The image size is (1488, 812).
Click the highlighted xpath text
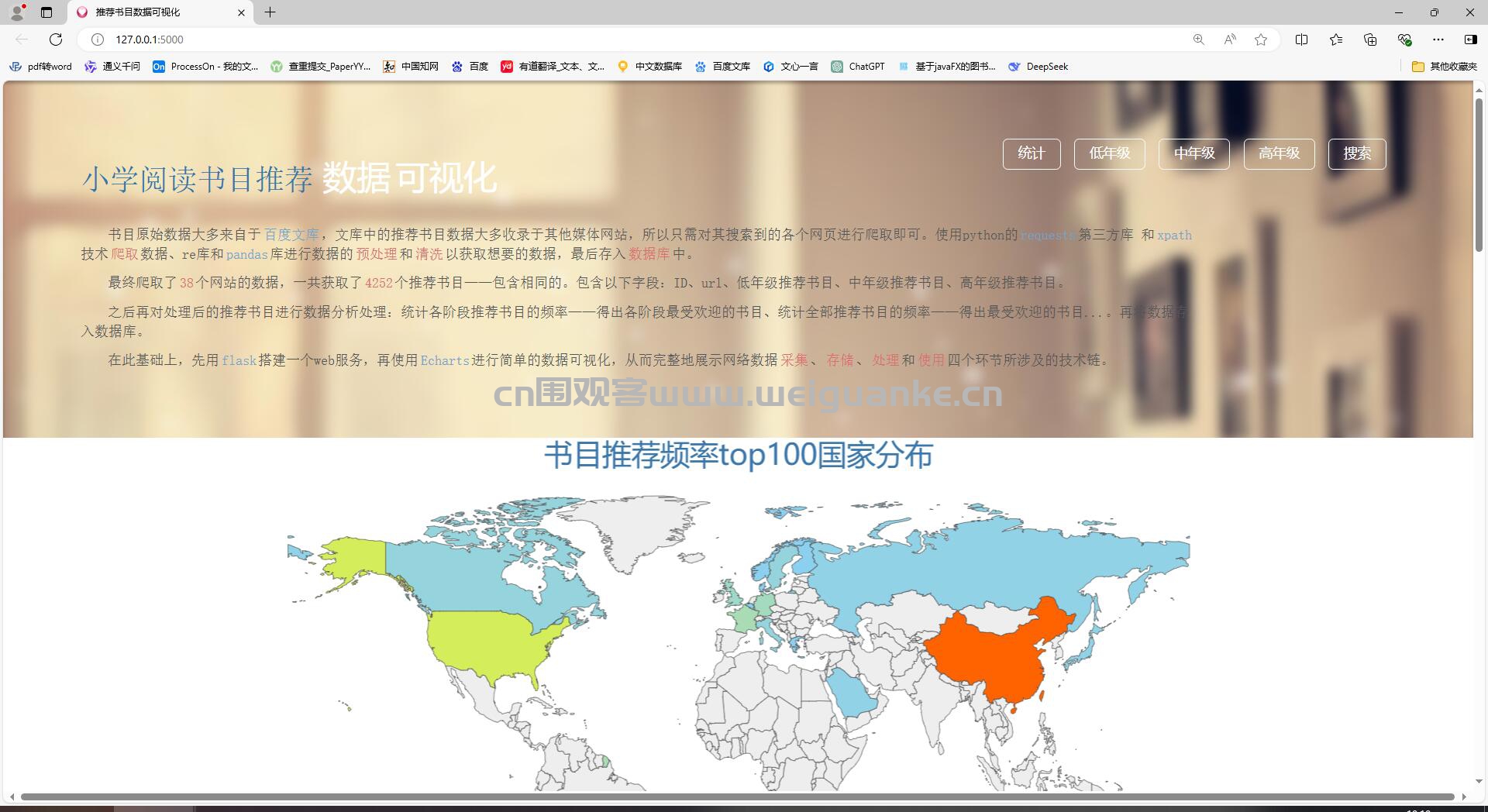point(1174,235)
